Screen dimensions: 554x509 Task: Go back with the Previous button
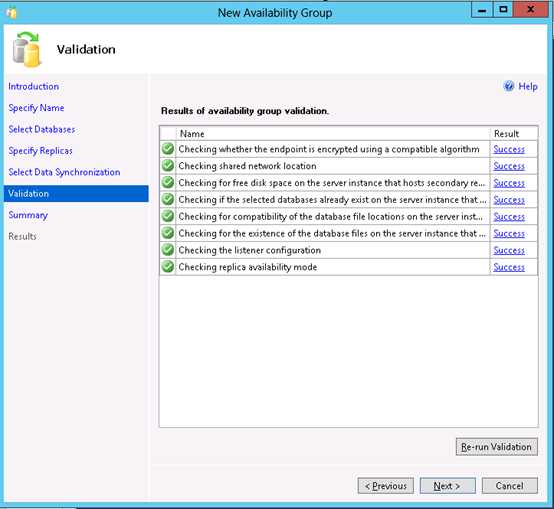point(385,486)
